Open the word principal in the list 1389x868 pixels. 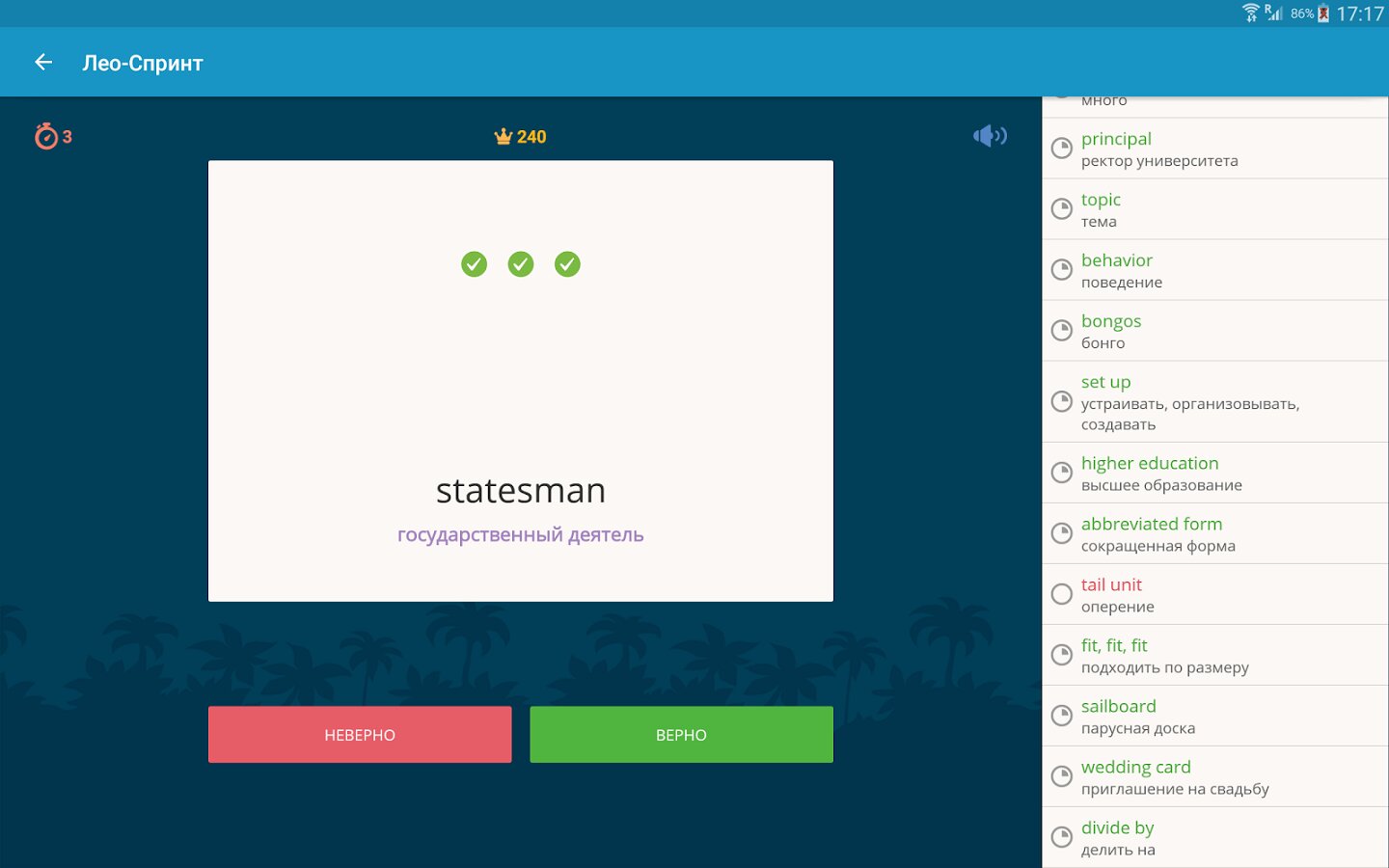[1116, 139]
